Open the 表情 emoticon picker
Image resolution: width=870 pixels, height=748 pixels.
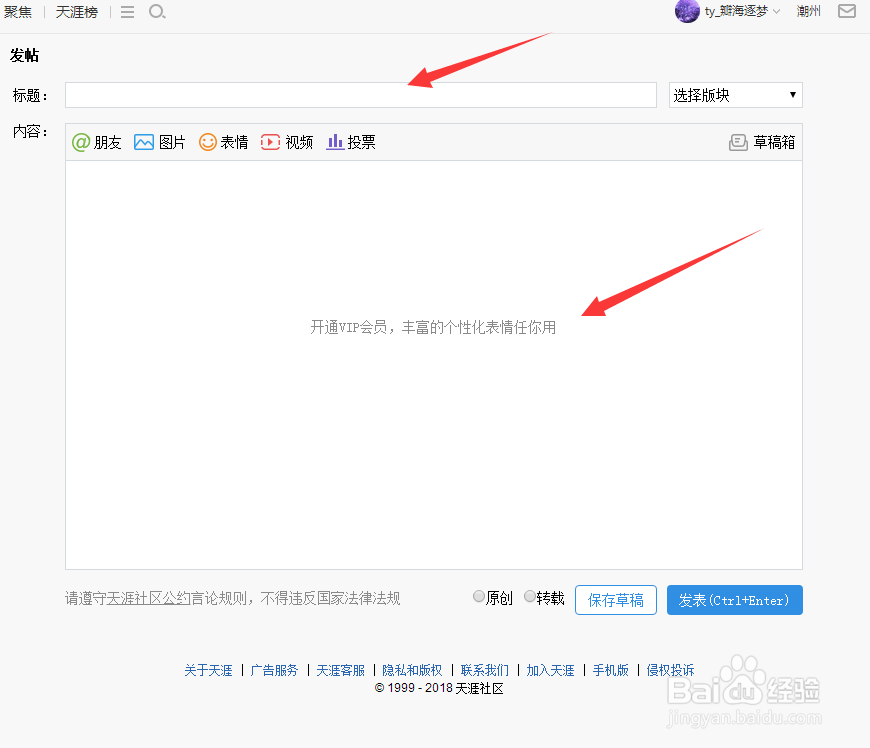224,142
